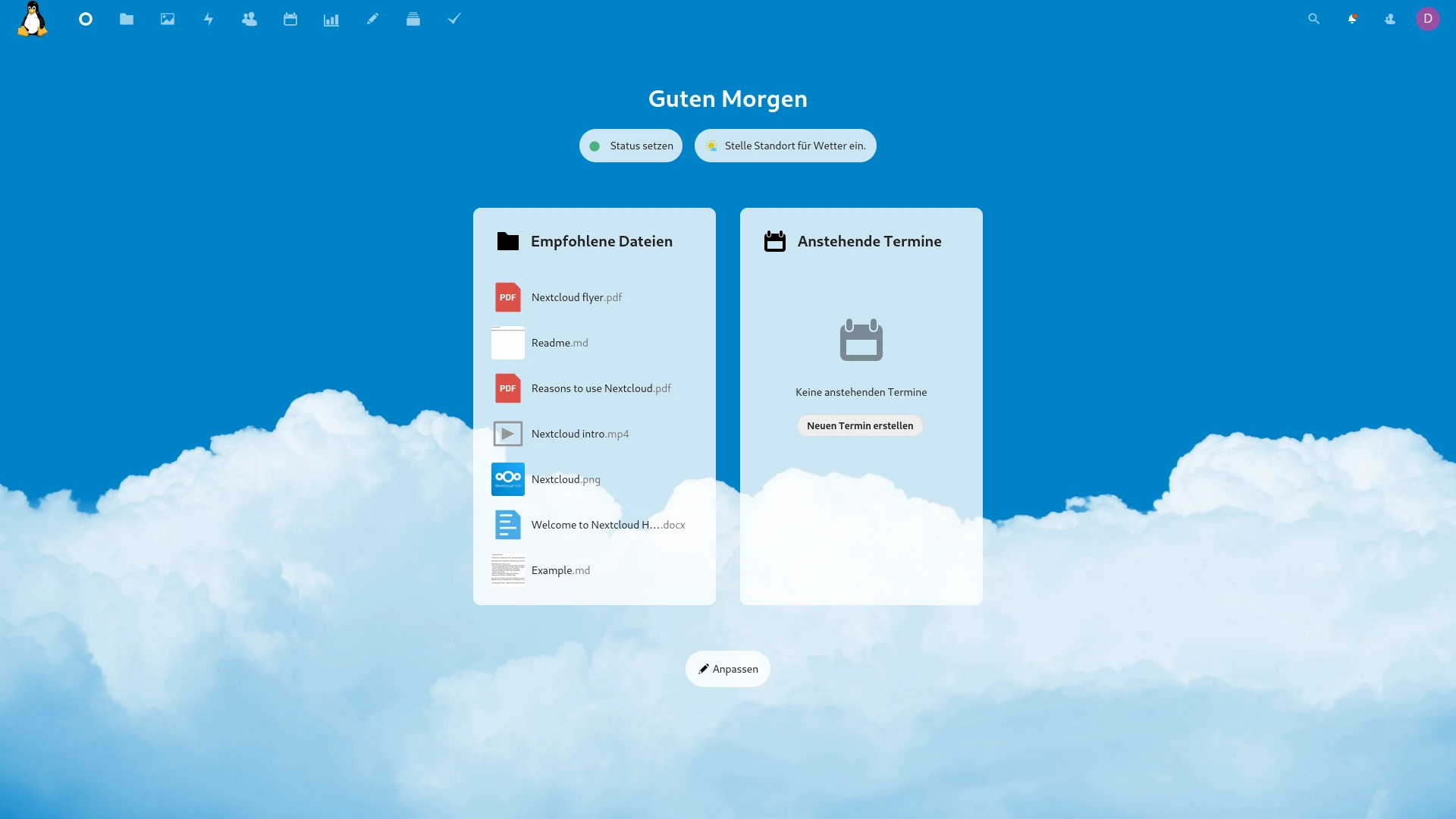The width and height of the screenshot is (1456, 819).
Task: Open the Activity lightning icon
Action: (x=209, y=19)
